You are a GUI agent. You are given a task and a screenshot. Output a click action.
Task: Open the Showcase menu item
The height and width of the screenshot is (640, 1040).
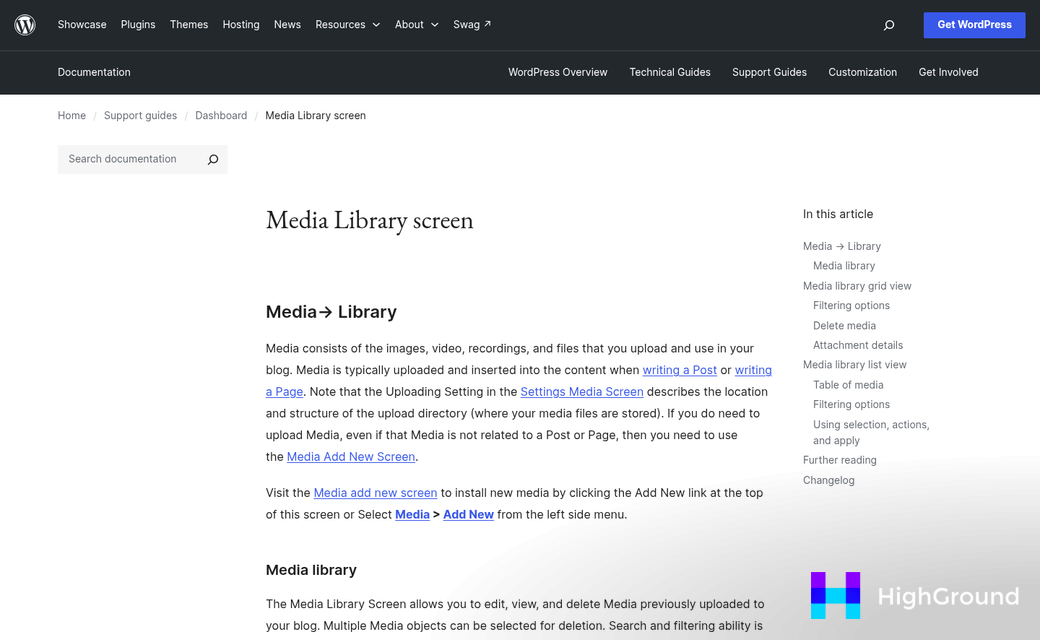(x=82, y=25)
